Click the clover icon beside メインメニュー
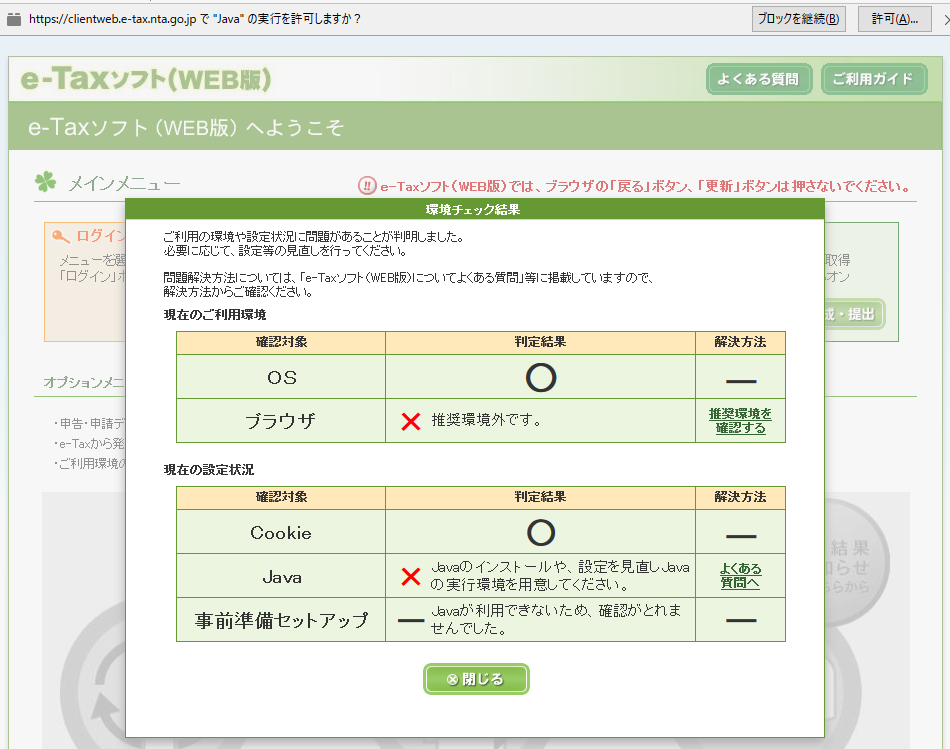 45,181
